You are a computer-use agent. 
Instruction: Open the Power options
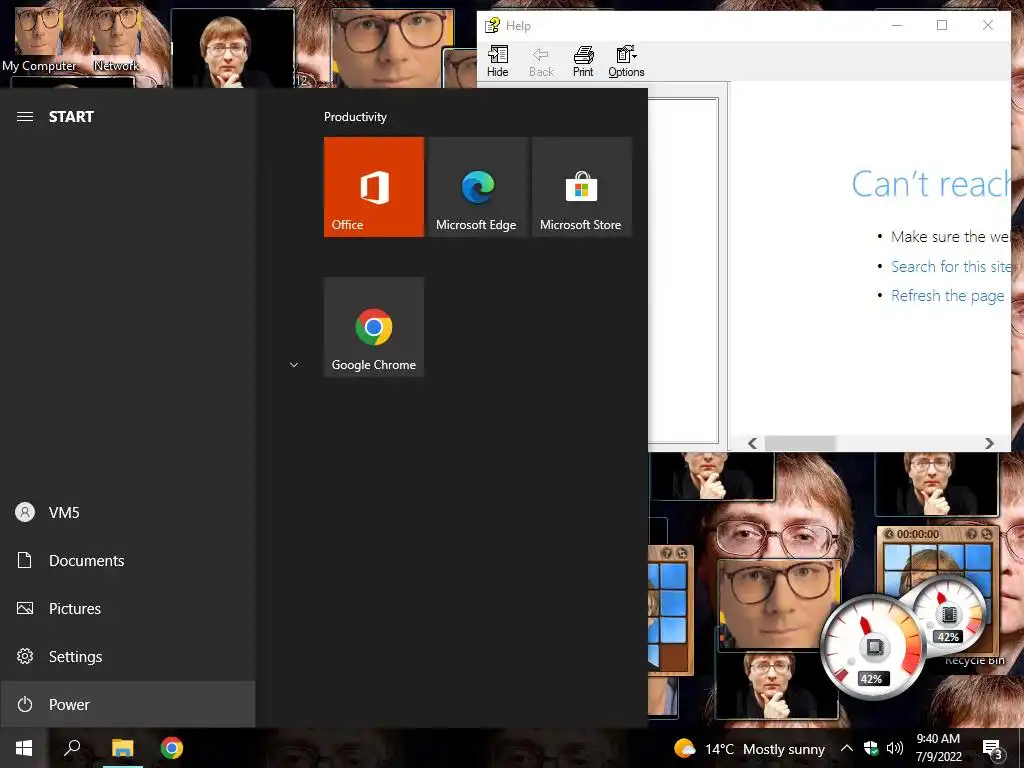click(x=127, y=705)
